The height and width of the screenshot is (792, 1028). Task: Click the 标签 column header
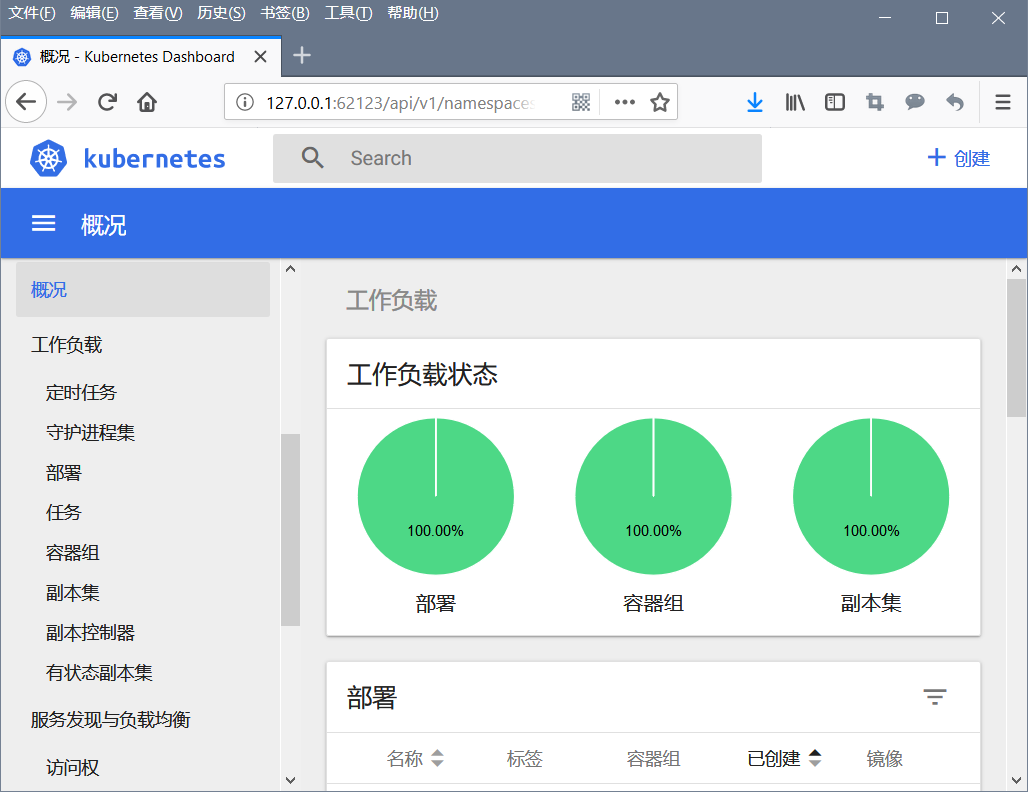(524, 759)
